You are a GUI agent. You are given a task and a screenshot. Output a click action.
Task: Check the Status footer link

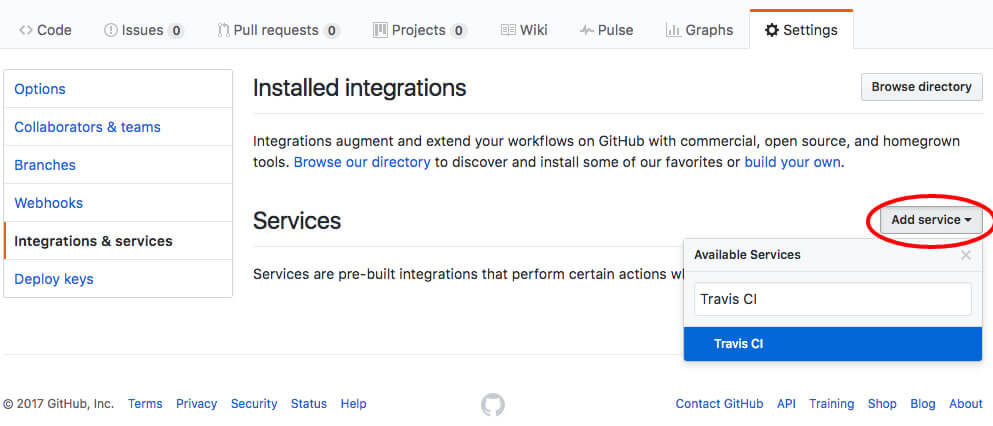(309, 404)
